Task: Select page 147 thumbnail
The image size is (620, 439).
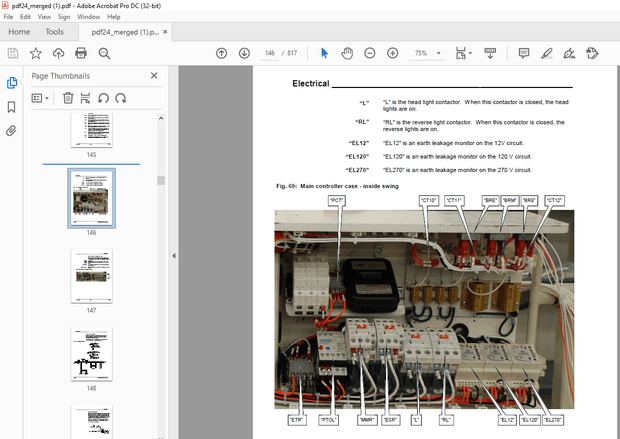Action: point(91,276)
